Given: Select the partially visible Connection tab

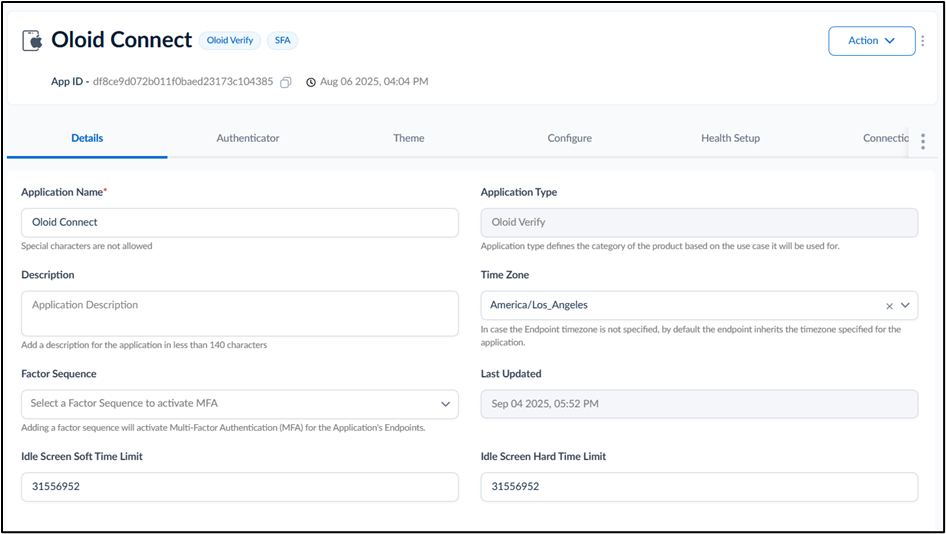Looking at the screenshot, I should pos(886,138).
